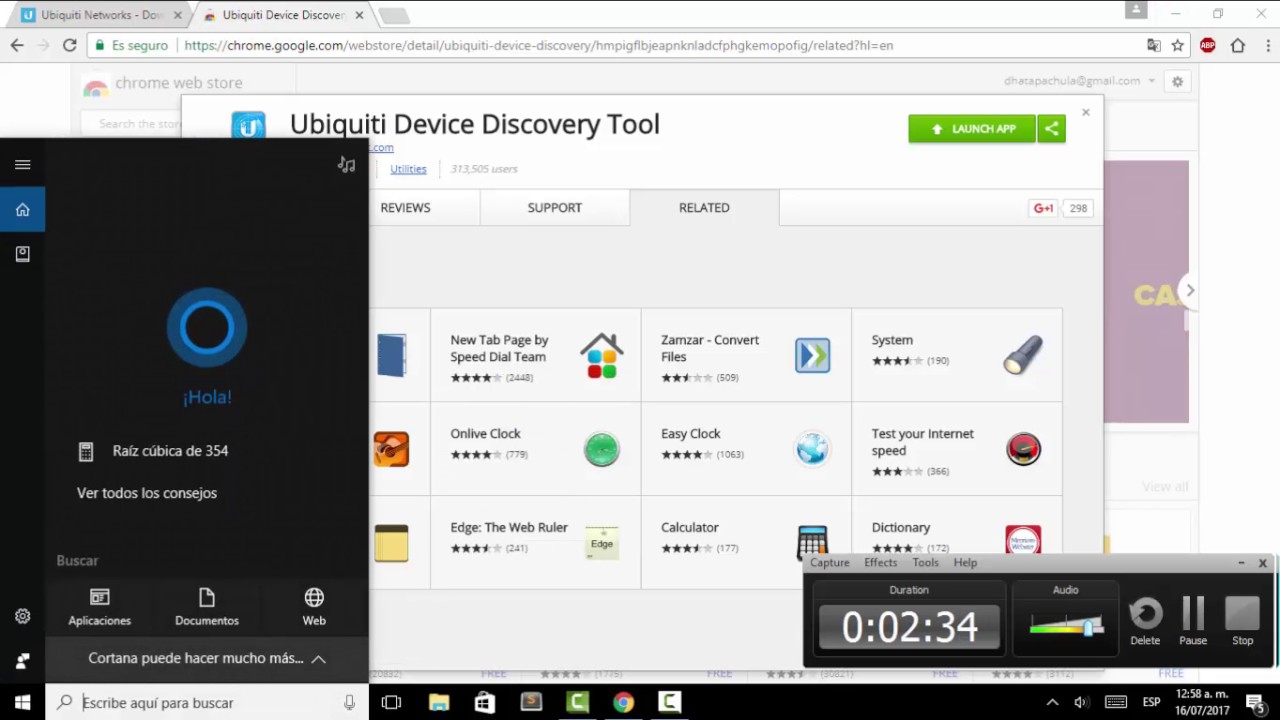The height and width of the screenshot is (720, 1280).
Task: Open Microsoft Store from taskbar
Action: [x=485, y=703]
